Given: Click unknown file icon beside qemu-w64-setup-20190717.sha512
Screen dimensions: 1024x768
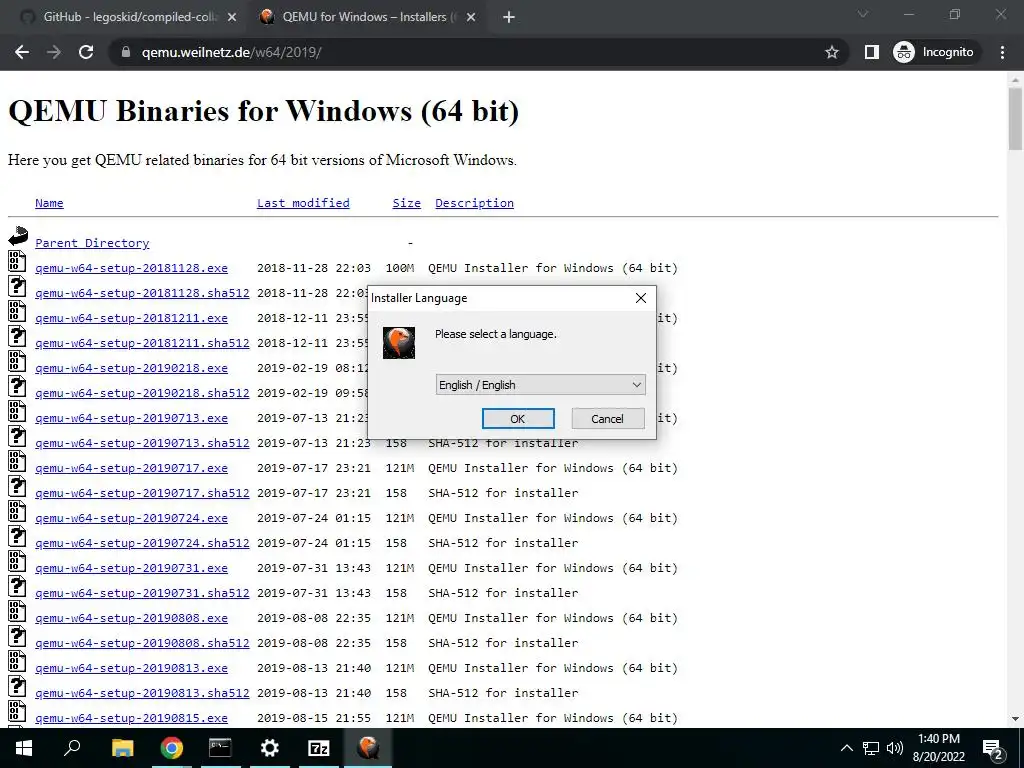Looking at the screenshot, I should coord(17,487).
